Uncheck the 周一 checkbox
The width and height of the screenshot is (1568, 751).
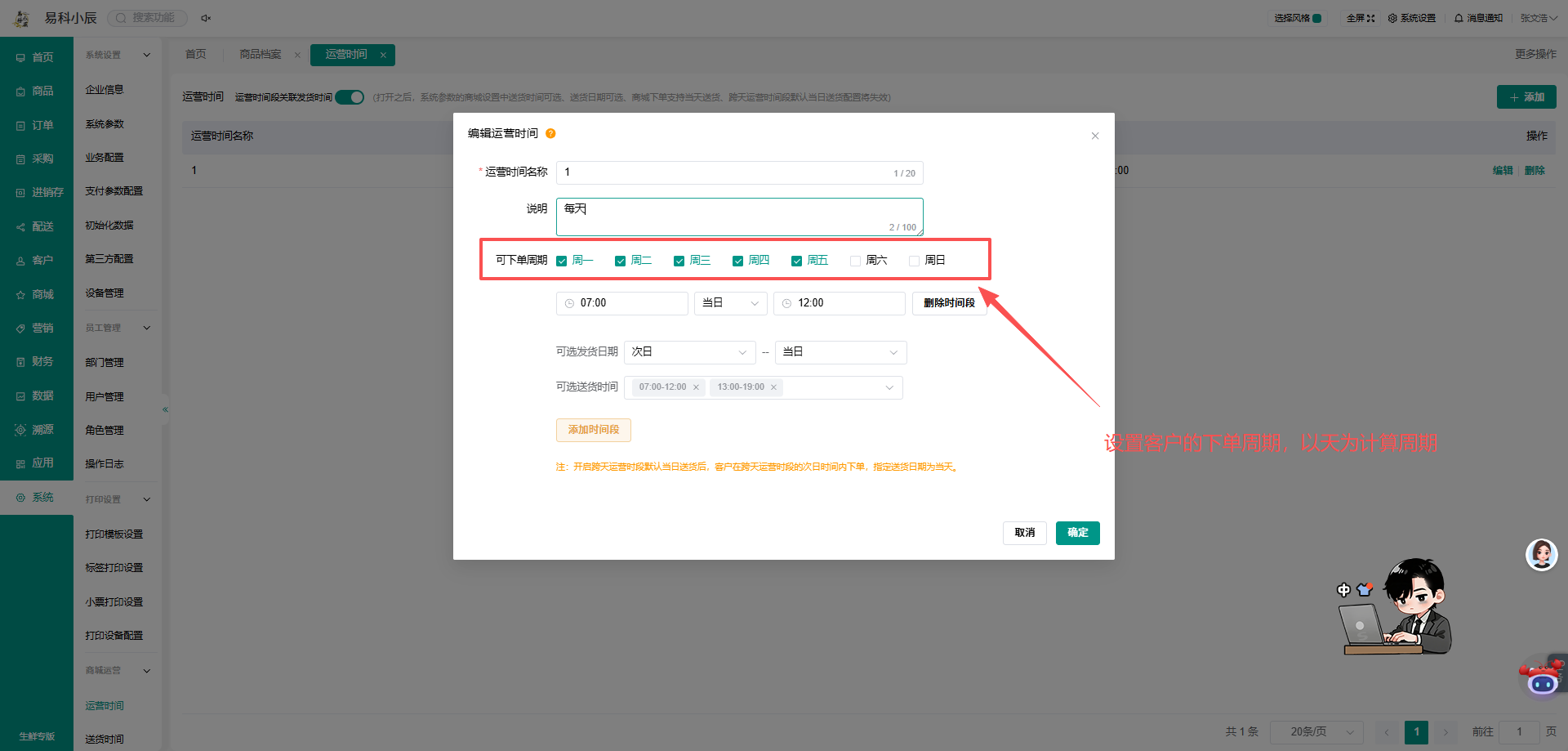(561, 261)
